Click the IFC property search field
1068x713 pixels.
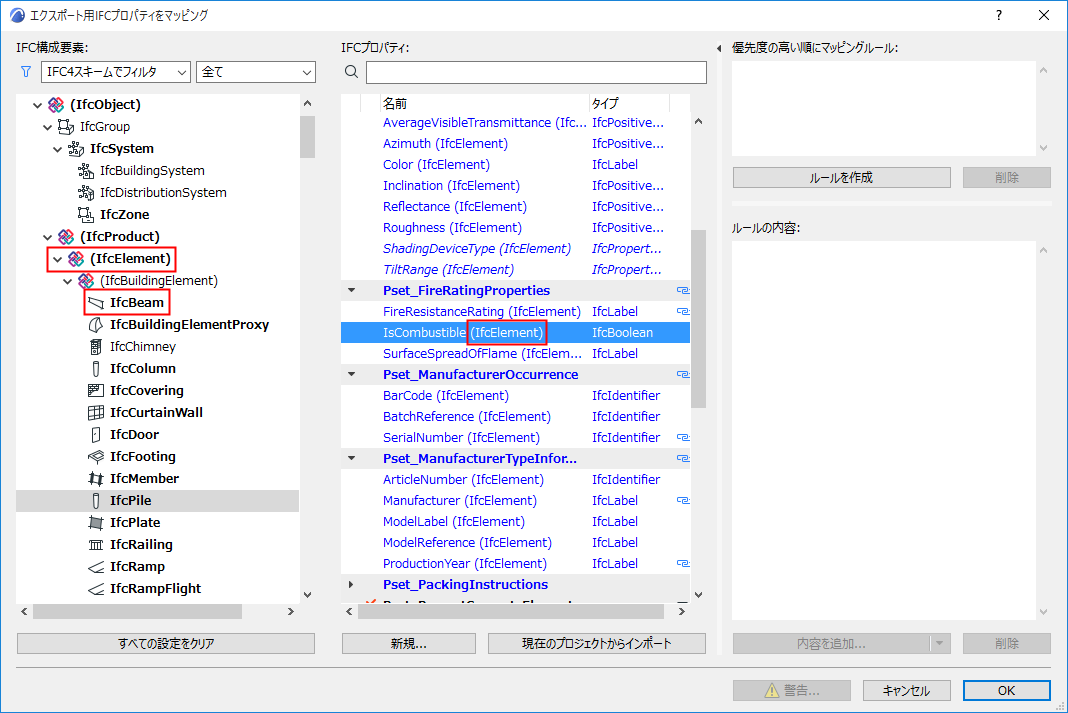coord(536,72)
